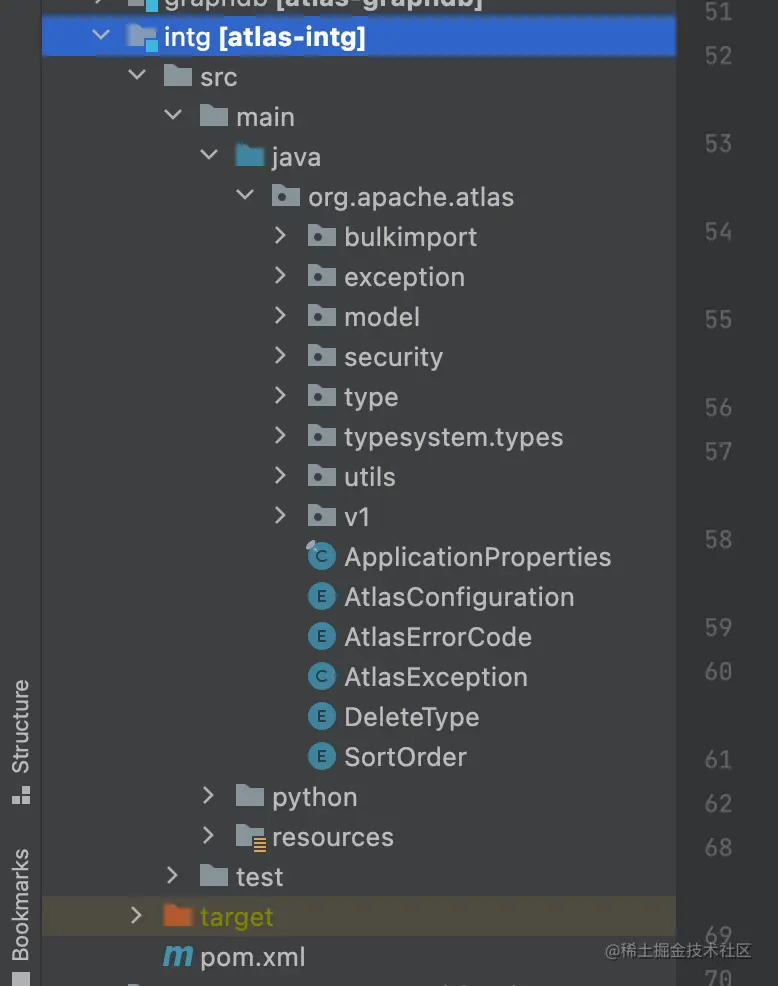
Task: Collapse the intg [atlas-intg] module chevron
Action: point(101,35)
